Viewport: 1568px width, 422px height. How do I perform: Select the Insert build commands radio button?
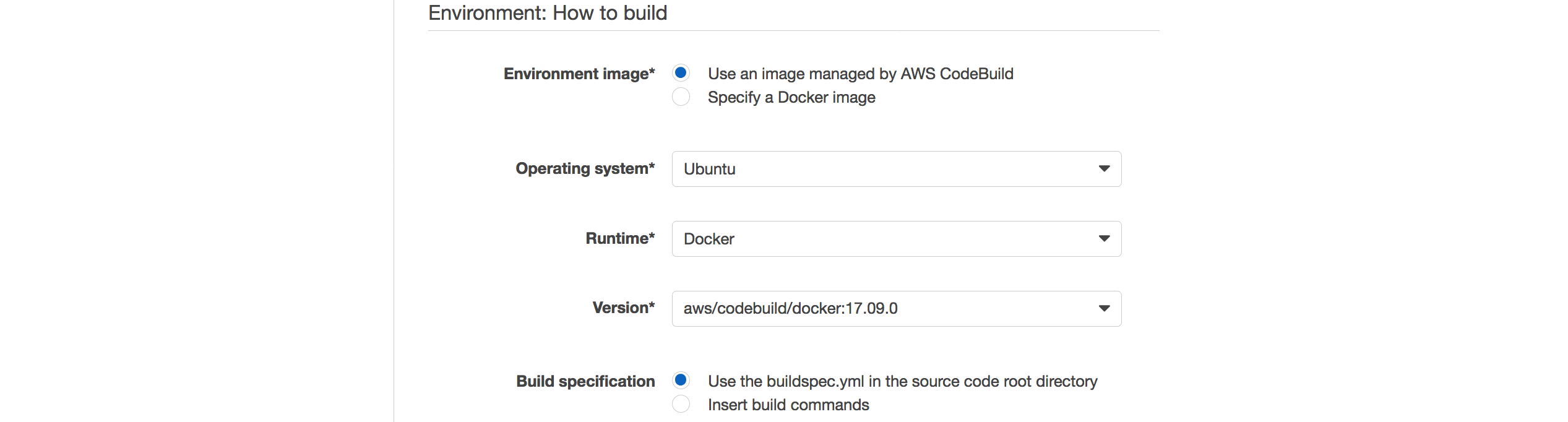tap(681, 404)
